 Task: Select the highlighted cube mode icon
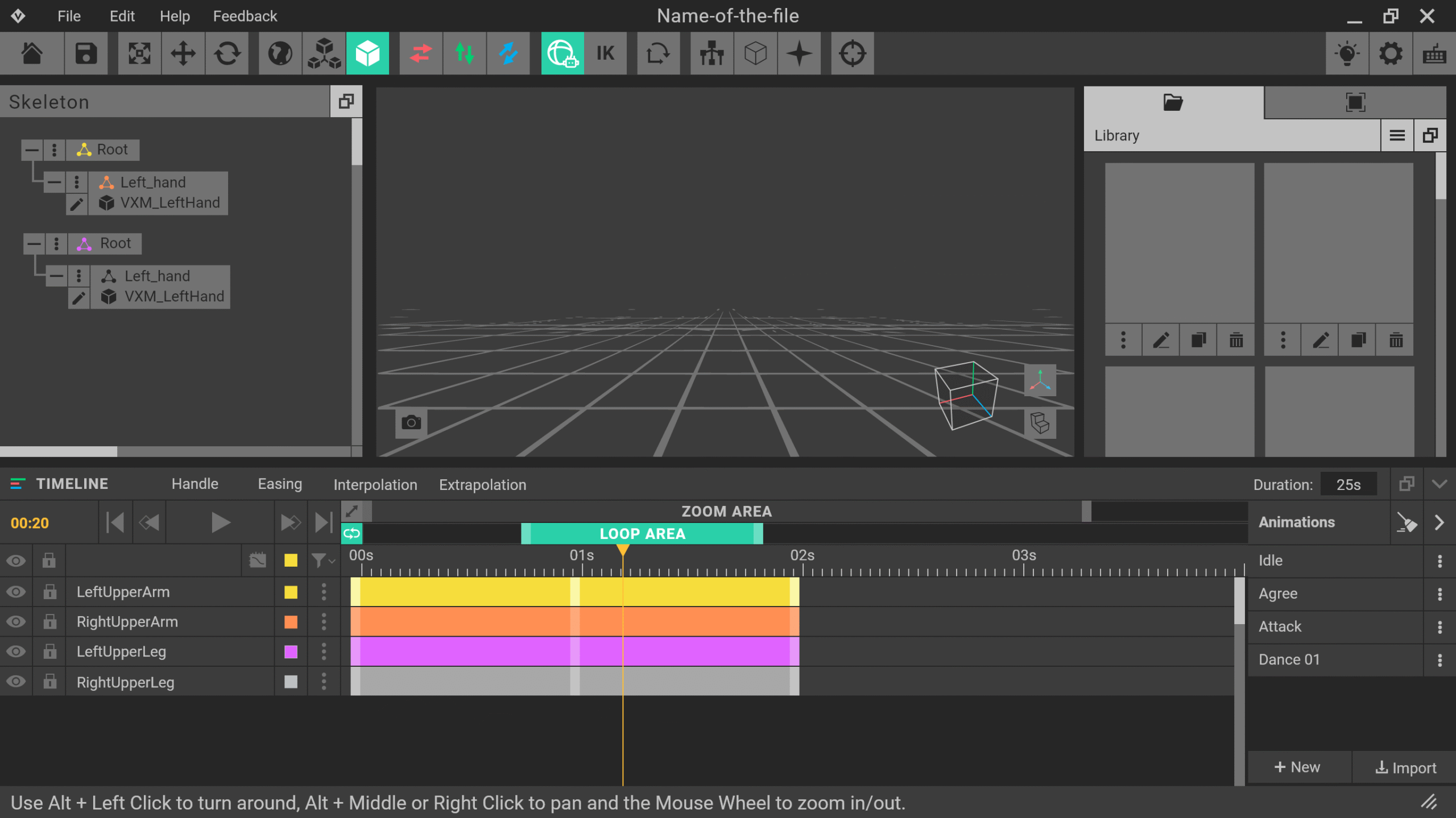(x=368, y=53)
